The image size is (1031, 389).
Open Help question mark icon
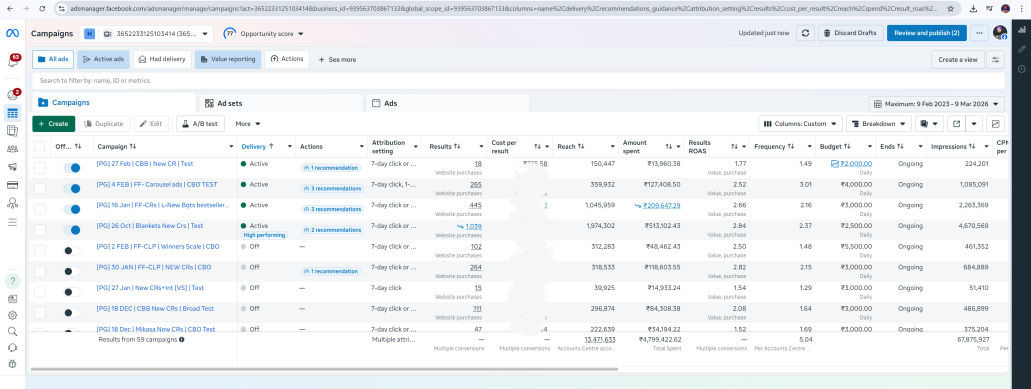click(x=12, y=281)
